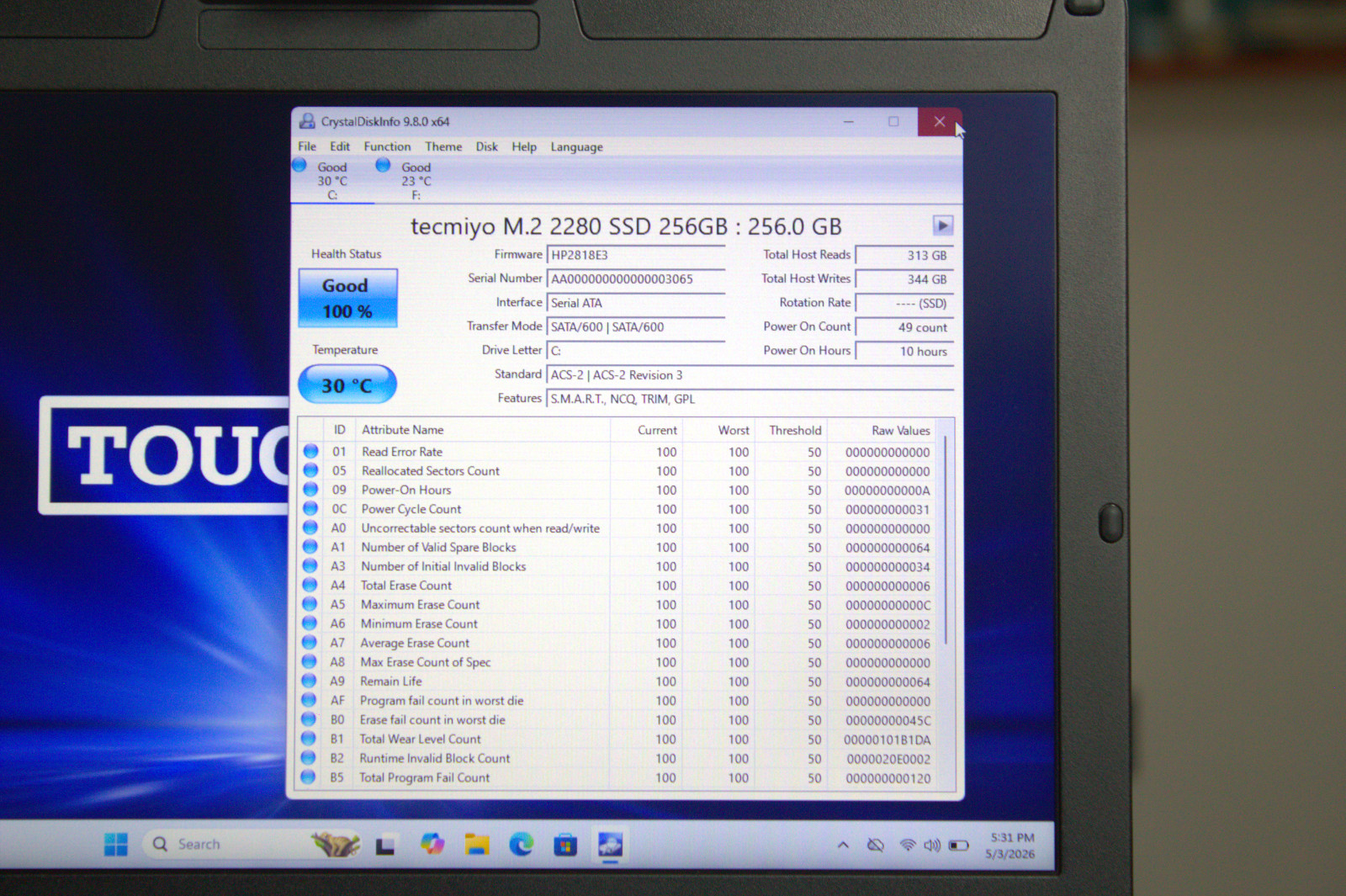This screenshot has height=896, width=1346.
Task: Click the status circle for Total Erase Count
Action: point(310,586)
